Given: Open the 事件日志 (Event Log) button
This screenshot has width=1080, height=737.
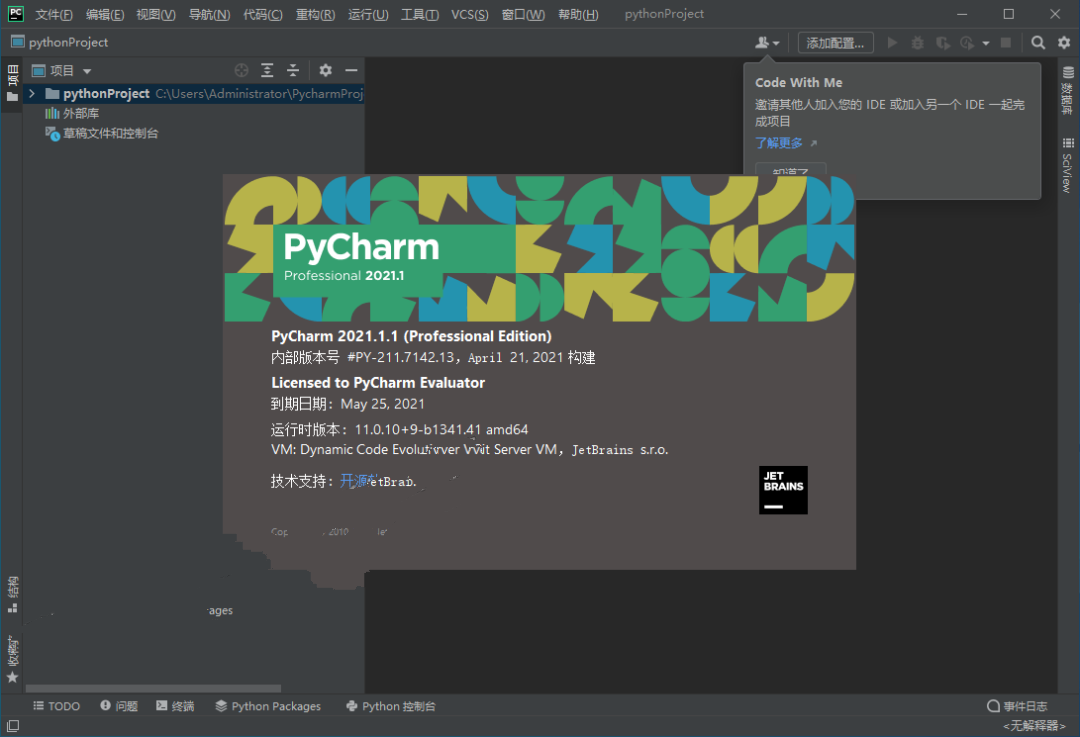Looking at the screenshot, I should point(1017,706).
